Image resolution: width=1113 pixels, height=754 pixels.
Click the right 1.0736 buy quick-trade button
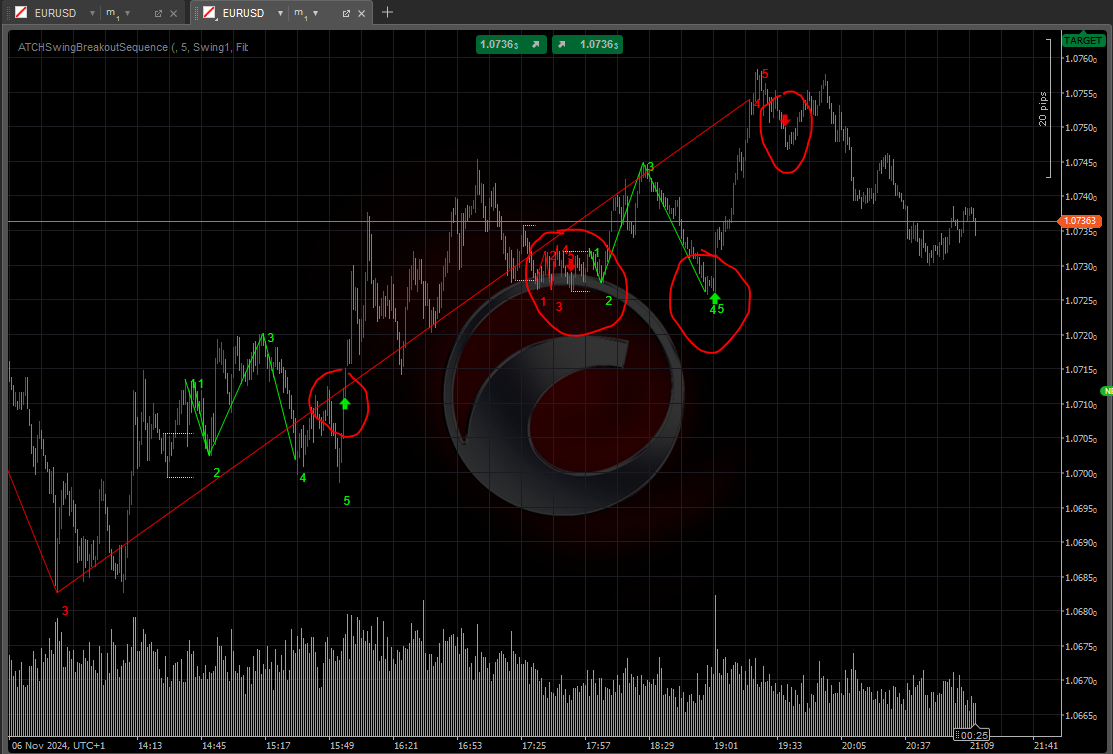[587, 44]
